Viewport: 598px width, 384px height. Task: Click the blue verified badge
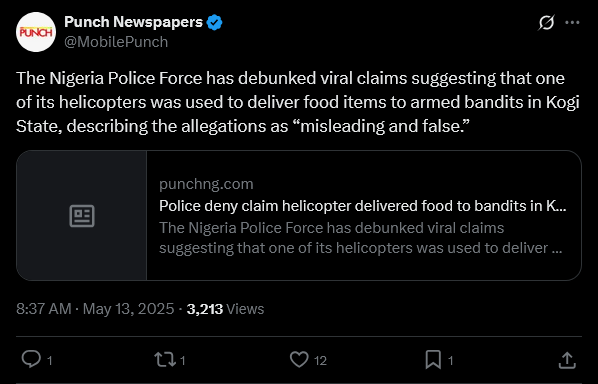[x=214, y=22]
